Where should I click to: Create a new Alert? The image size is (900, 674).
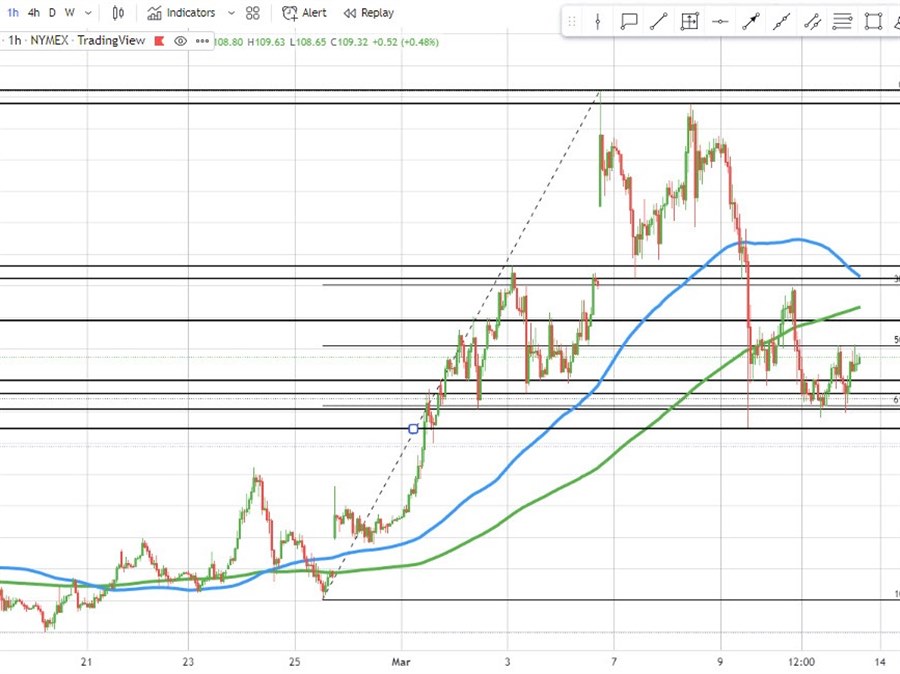click(x=304, y=13)
